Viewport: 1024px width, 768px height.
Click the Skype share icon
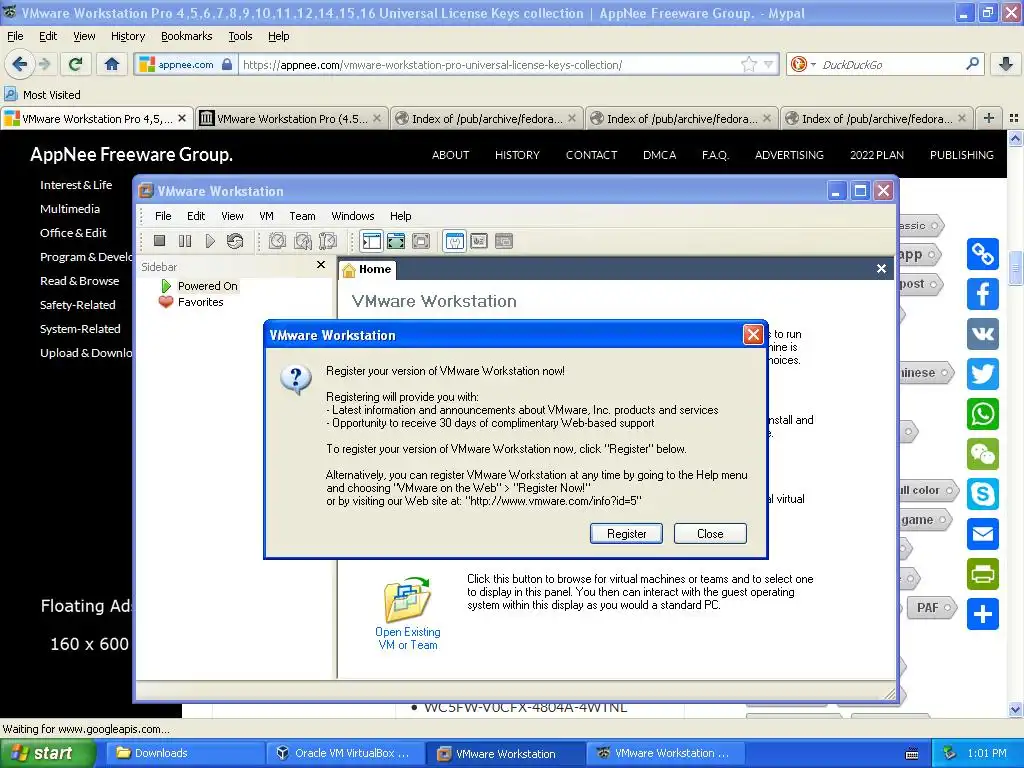[983, 494]
